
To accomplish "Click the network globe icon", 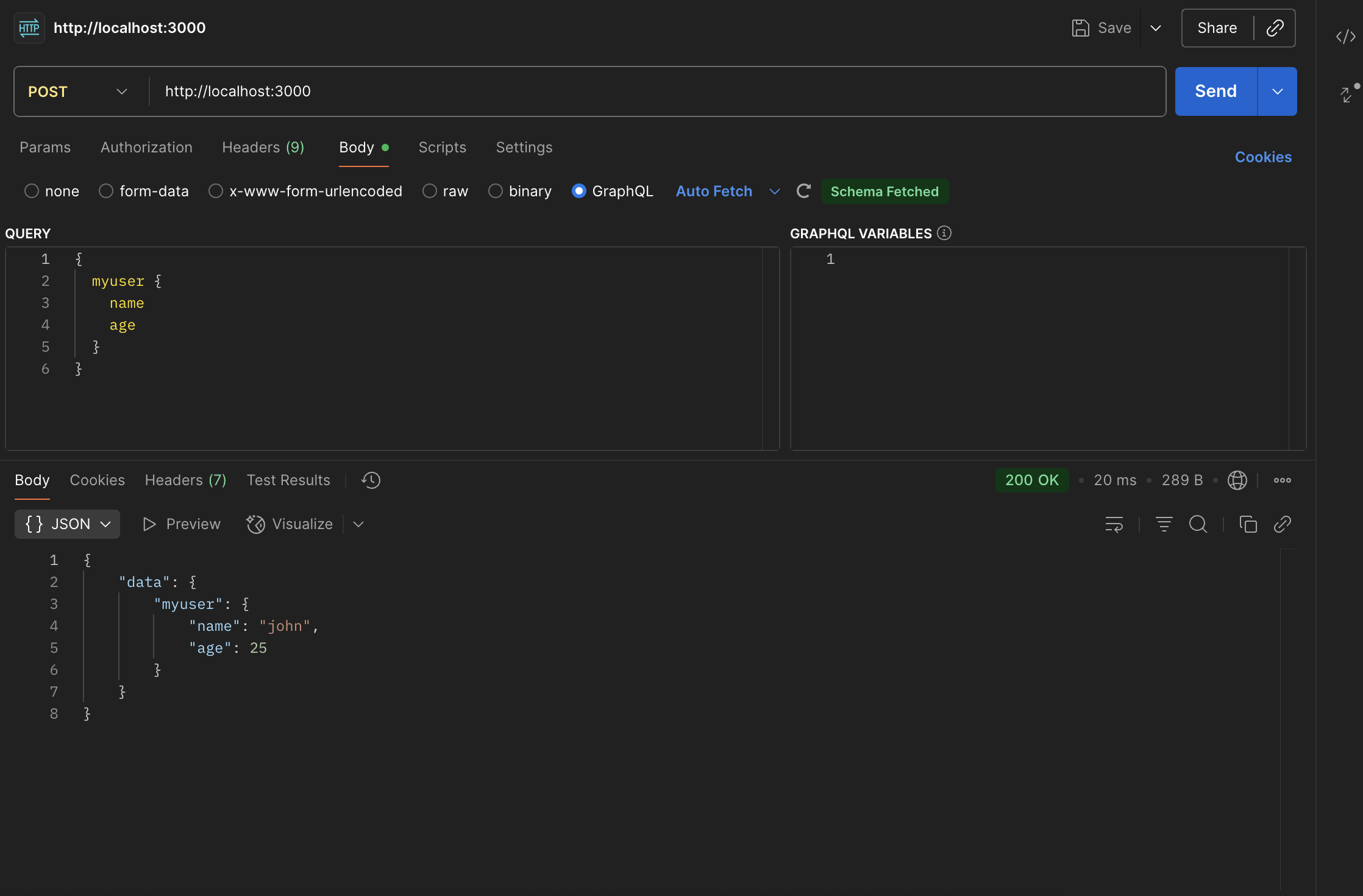I will click(1237, 480).
